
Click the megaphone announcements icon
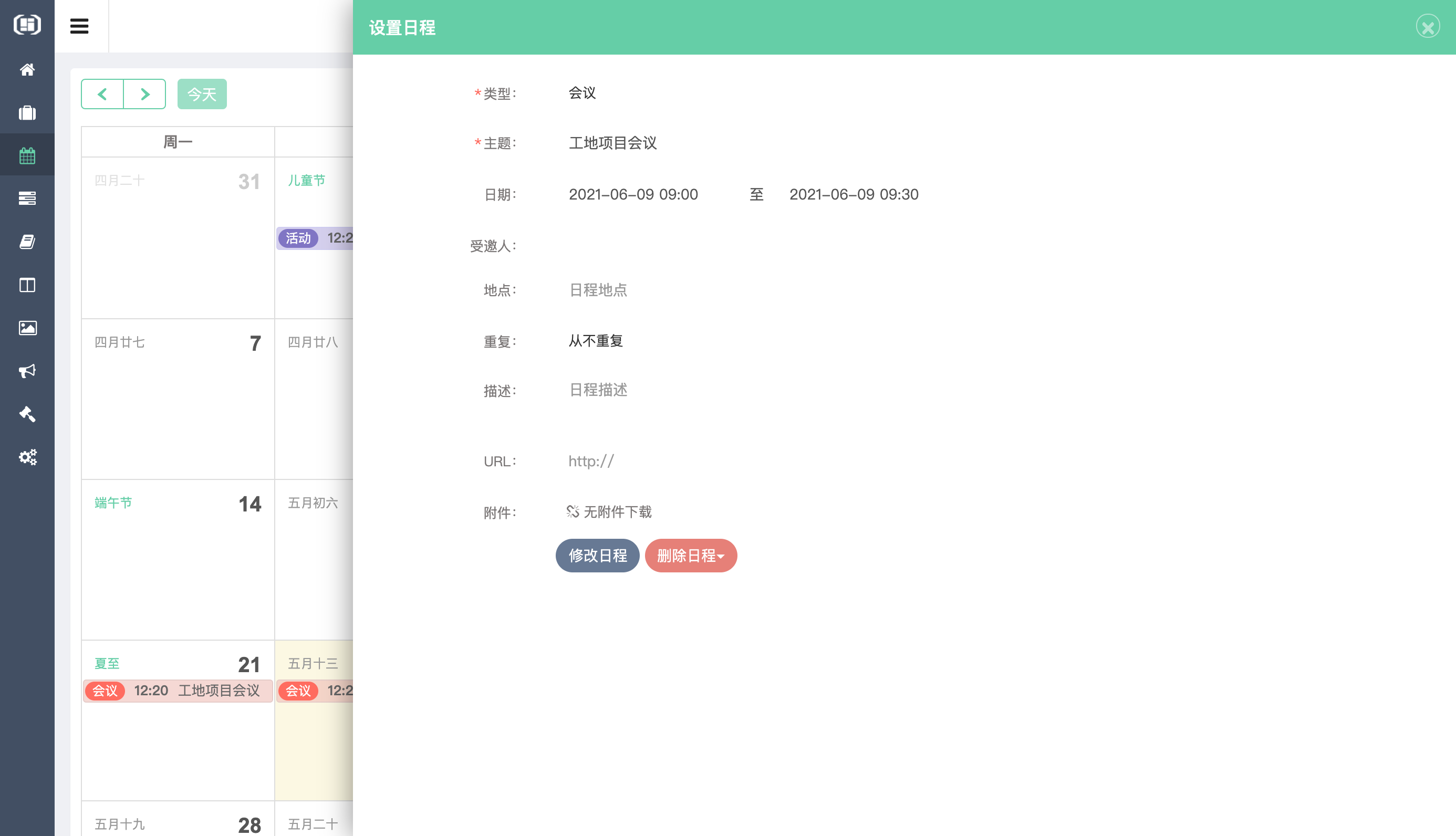(x=27, y=371)
